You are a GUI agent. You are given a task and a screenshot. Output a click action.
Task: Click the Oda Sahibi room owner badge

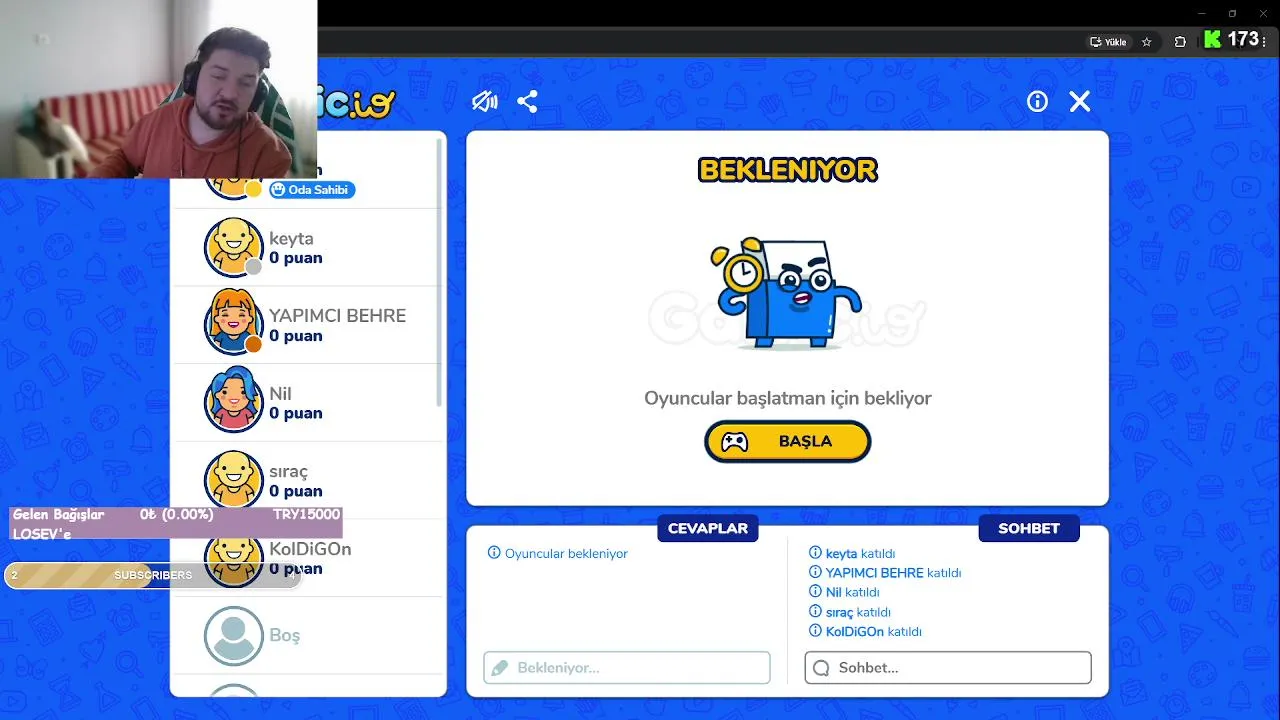[312, 189]
